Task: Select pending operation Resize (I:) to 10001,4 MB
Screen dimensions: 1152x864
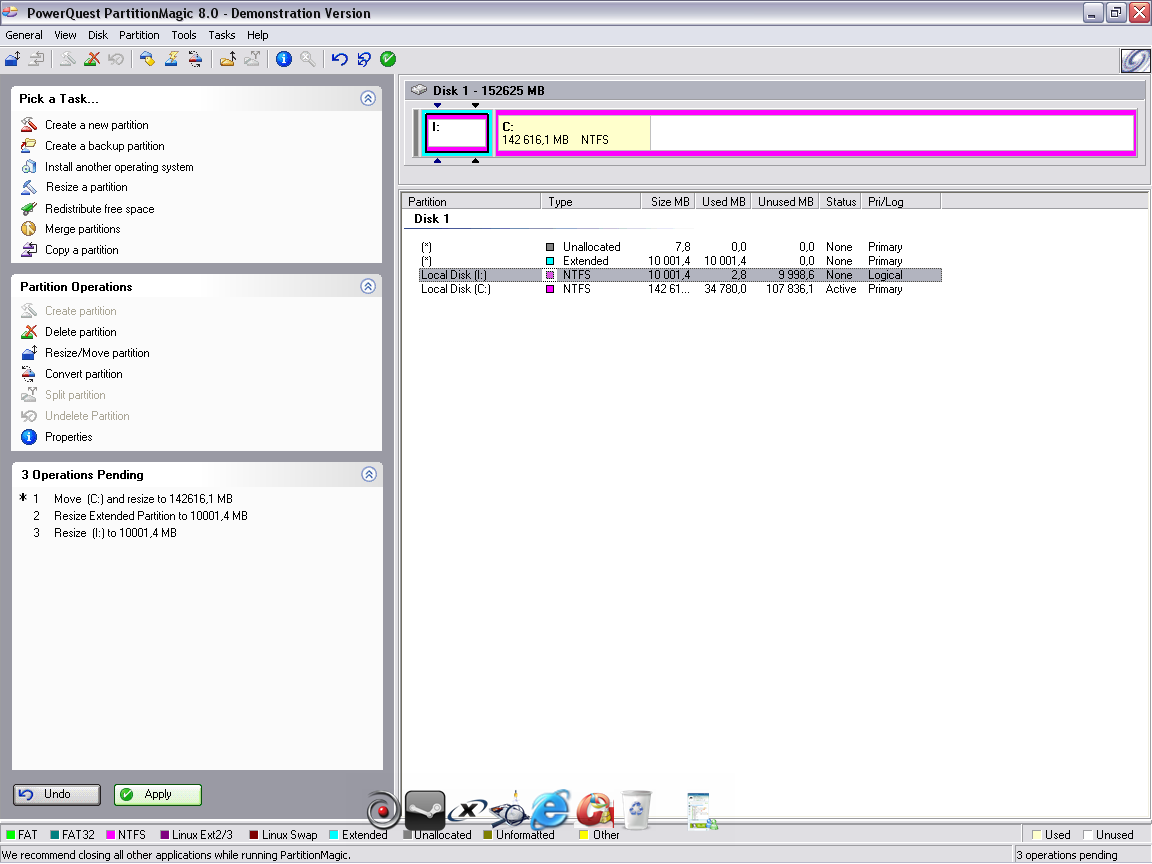Action: (x=115, y=533)
